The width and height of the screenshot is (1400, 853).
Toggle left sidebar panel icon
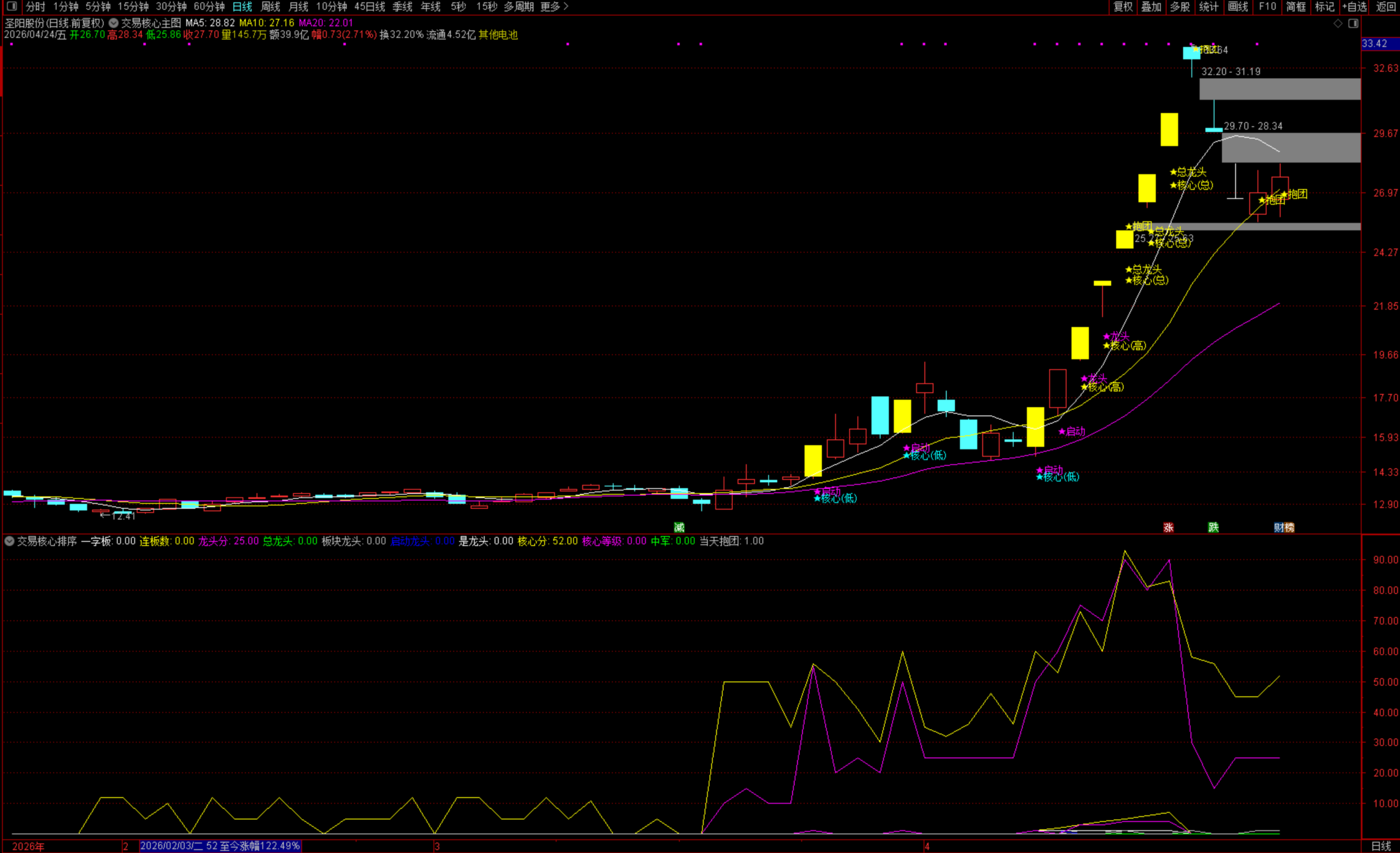click(x=11, y=7)
